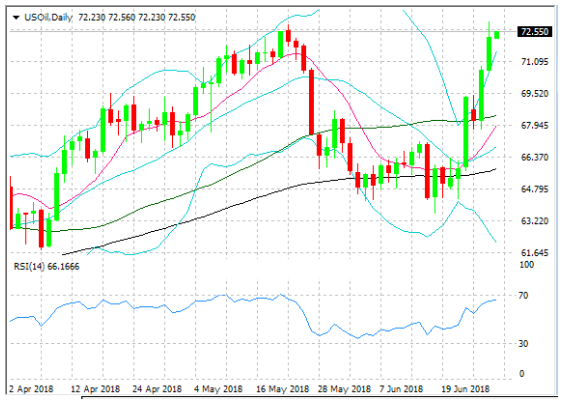
Task: Click the large red candle after 16 May
Action: (311, 102)
